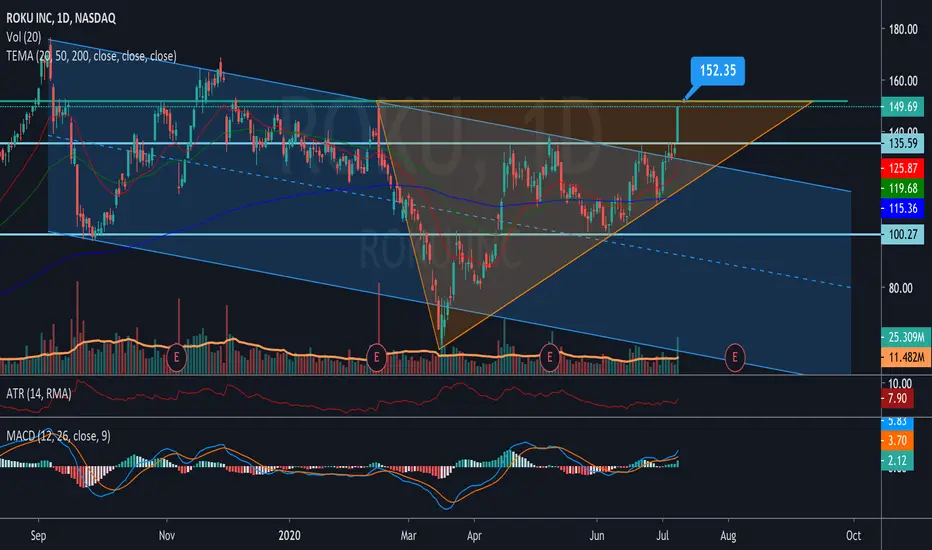Click the Jul label on time axis
The width and height of the screenshot is (932, 550).
[x=662, y=536]
